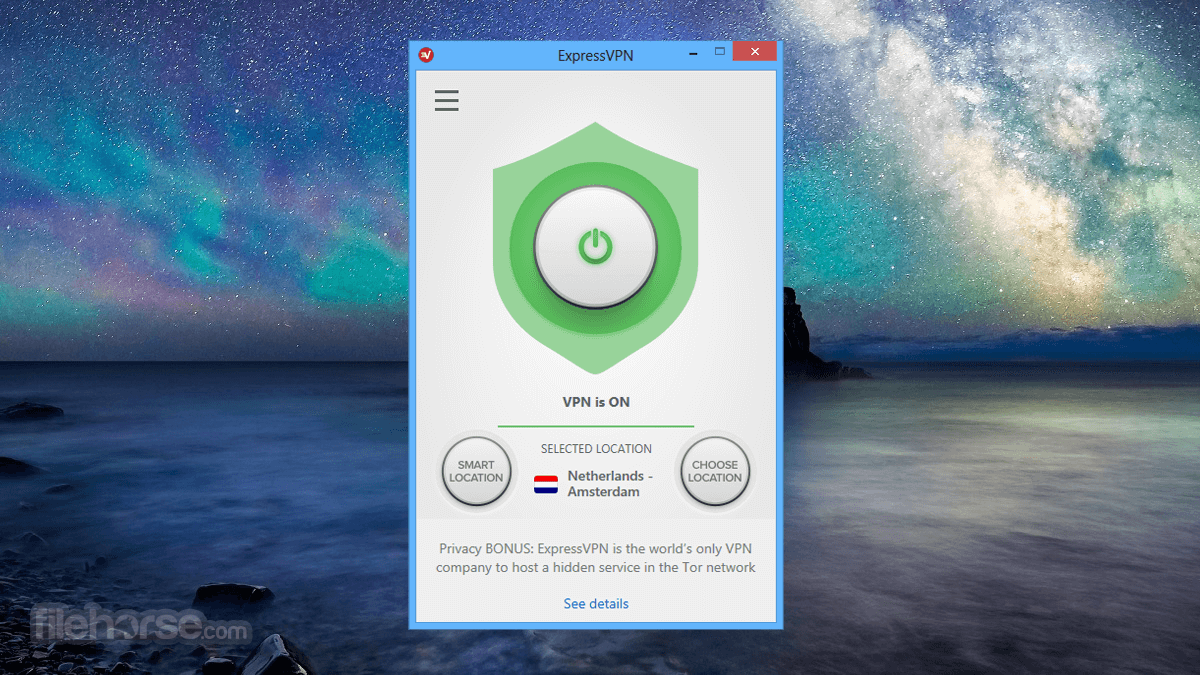Click the Choose Location button

(715, 471)
